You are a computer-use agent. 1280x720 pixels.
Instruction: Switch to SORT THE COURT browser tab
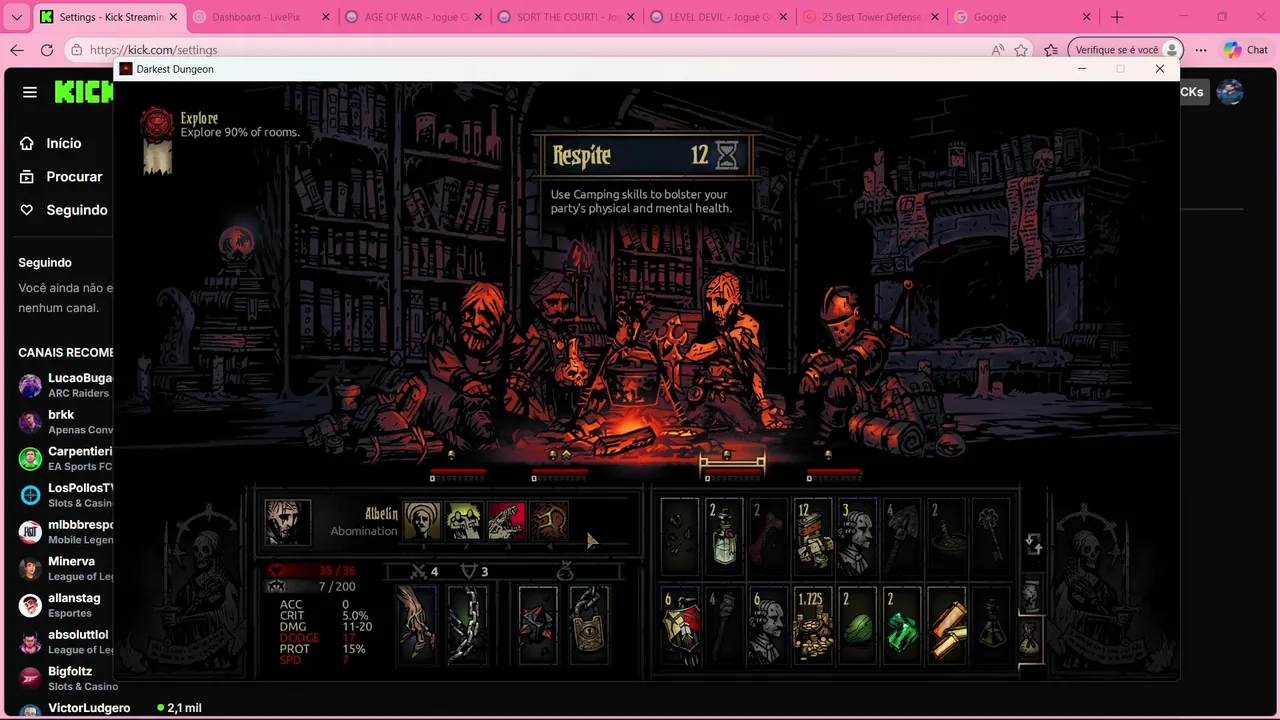tap(566, 17)
